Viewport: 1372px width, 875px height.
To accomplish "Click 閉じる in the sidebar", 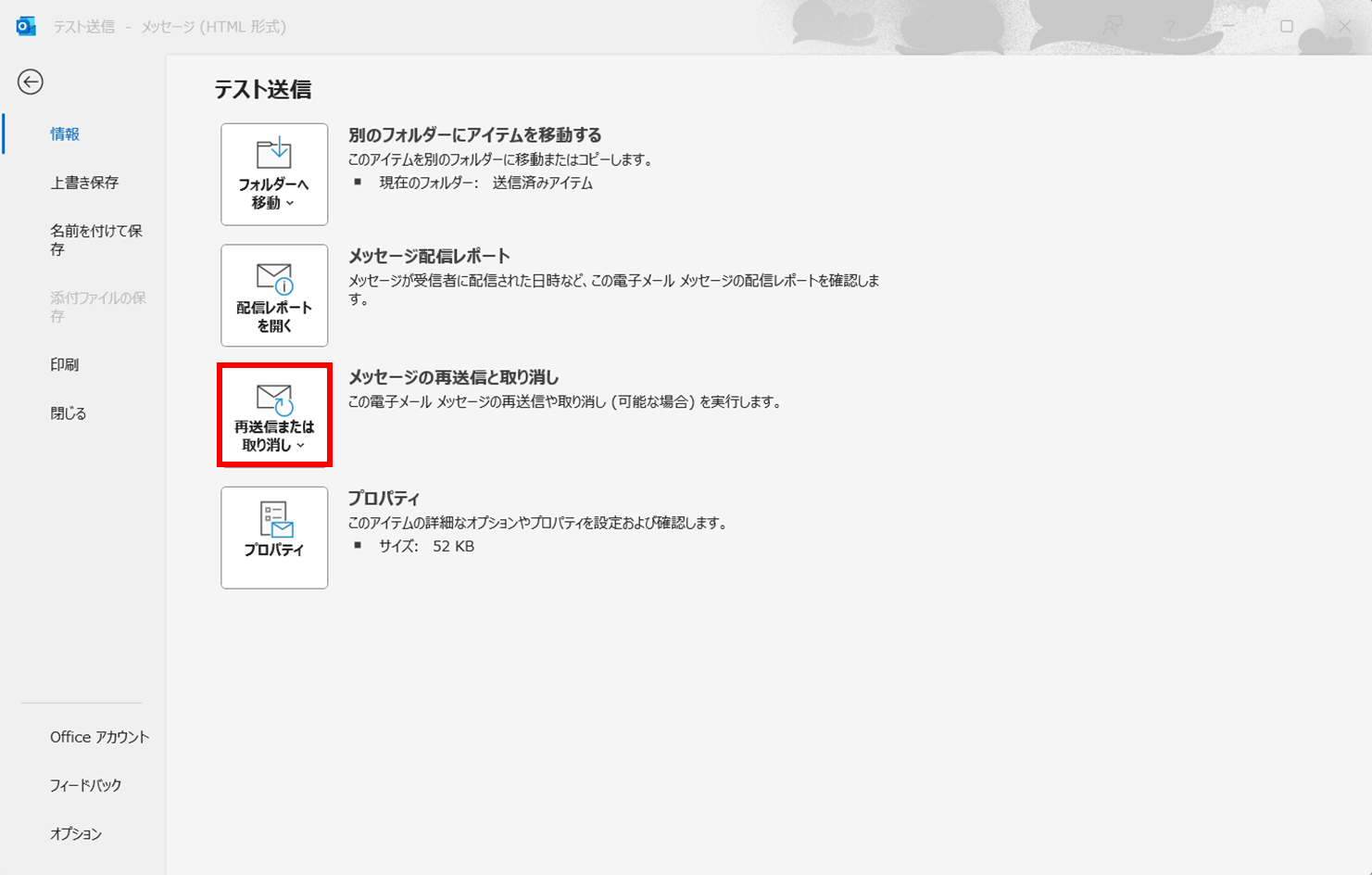I will click(69, 413).
